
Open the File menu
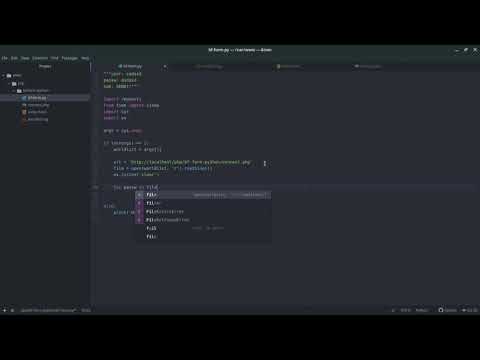tap(5, 58)
